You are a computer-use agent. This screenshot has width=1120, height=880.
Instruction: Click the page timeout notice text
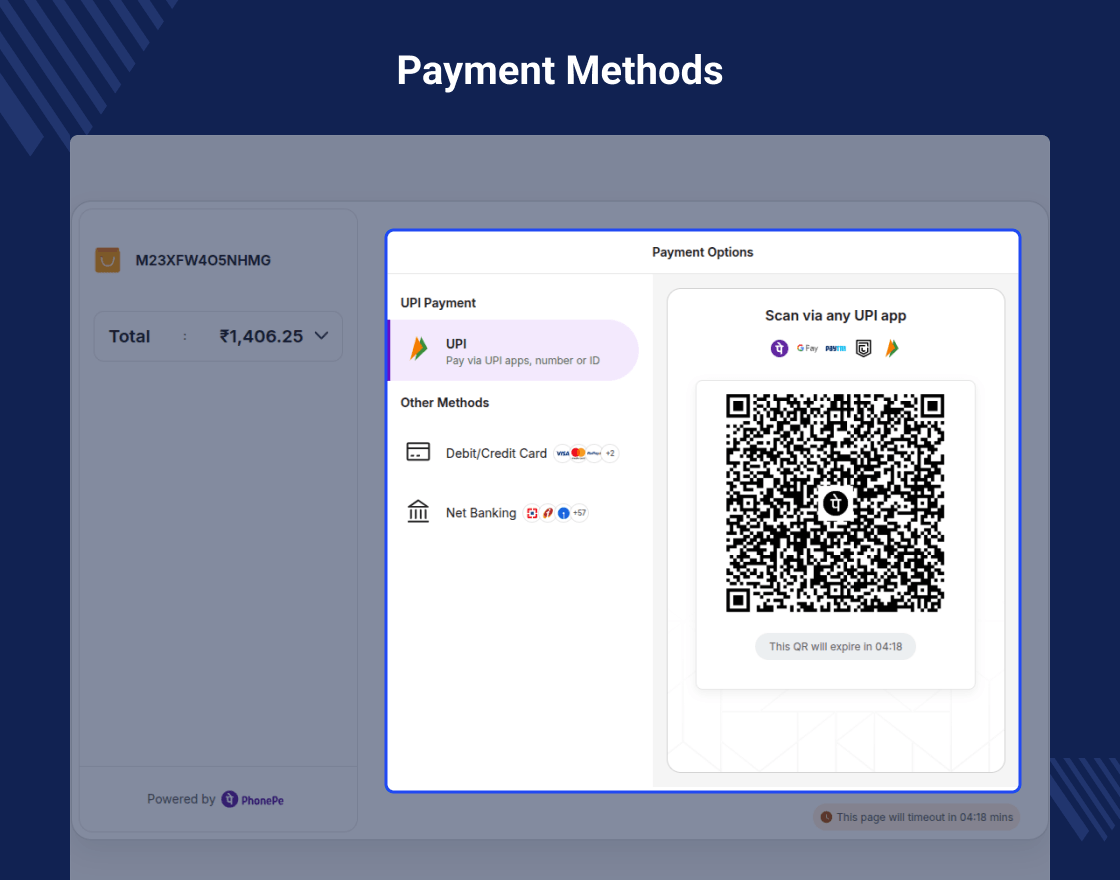pos(925,817)
